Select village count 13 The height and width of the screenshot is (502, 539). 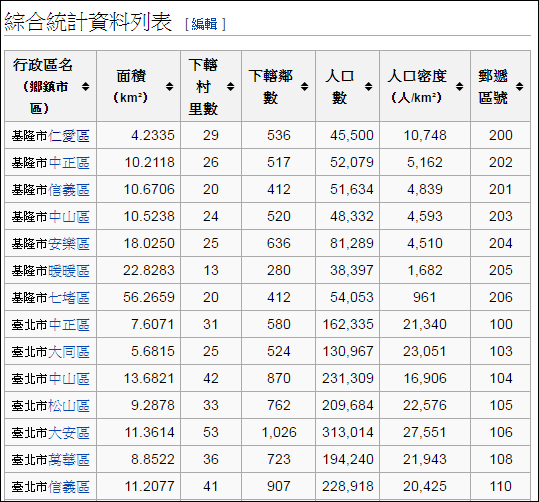(x=211, y=270)
